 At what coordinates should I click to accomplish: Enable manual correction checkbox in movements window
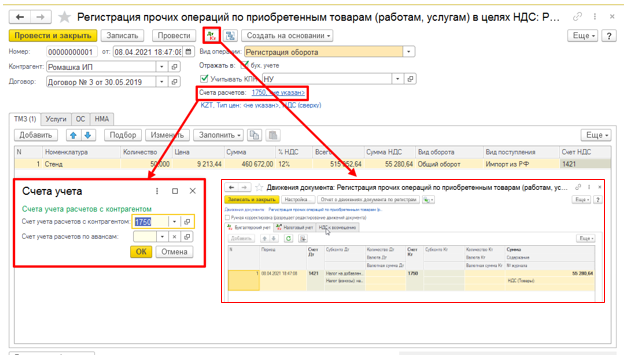point(227,218)
